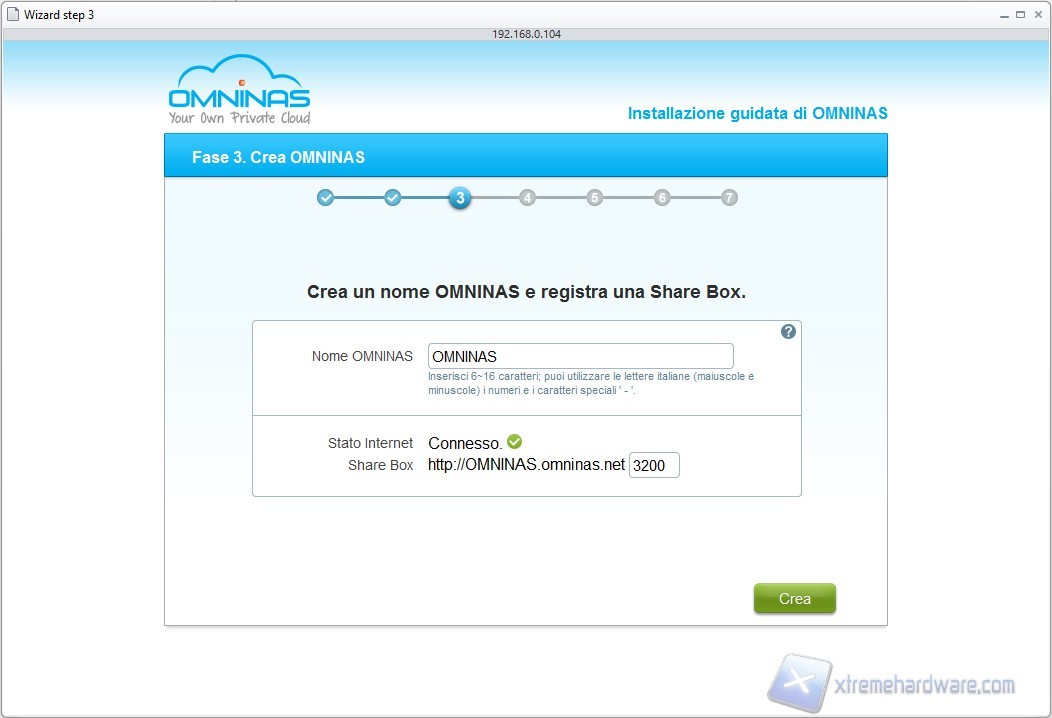Click the green Connesso status checkmark
Screen dimensions: 1052x718
pos(515,442)
